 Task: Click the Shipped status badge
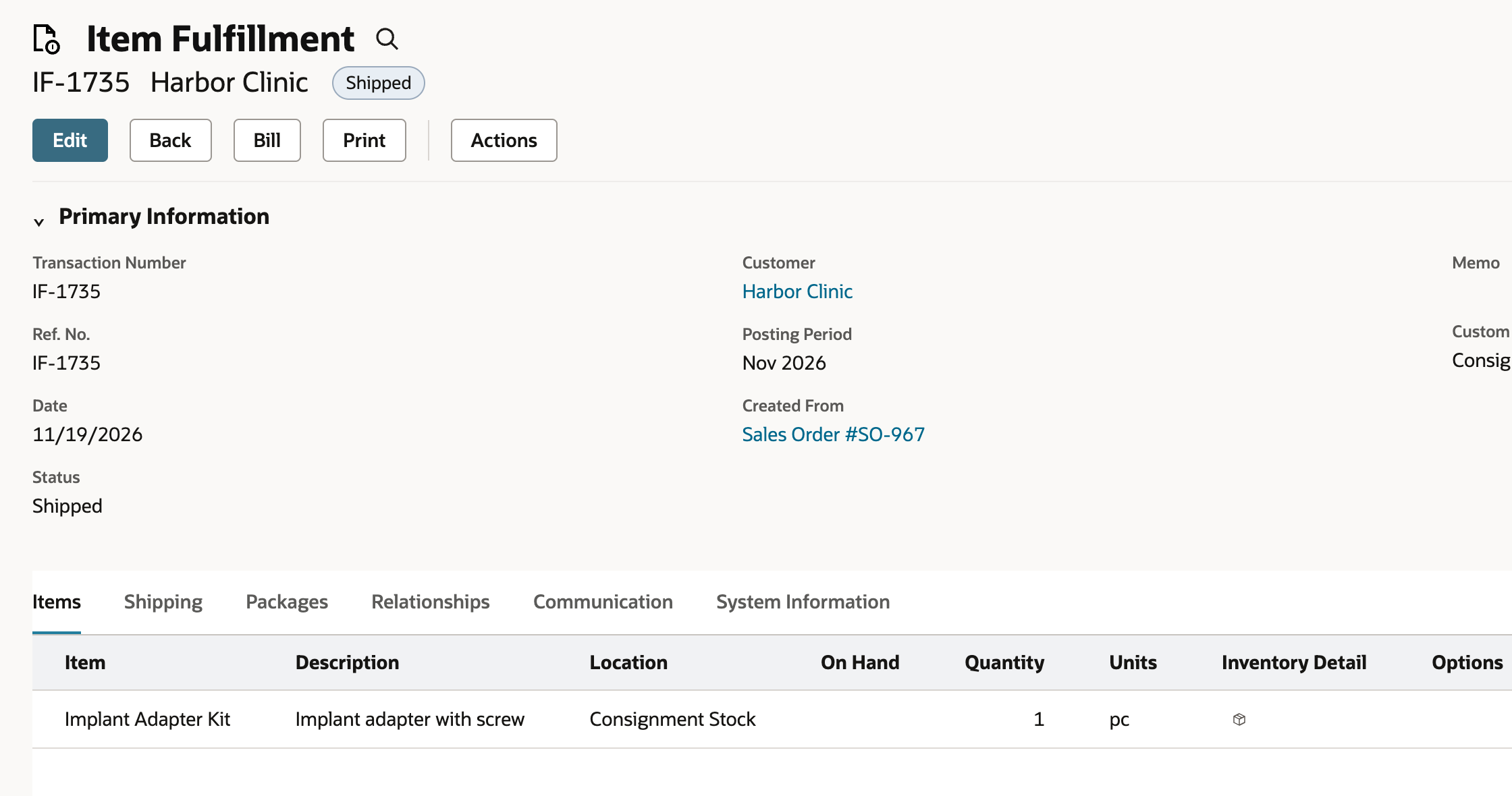(x=379, y=83)
